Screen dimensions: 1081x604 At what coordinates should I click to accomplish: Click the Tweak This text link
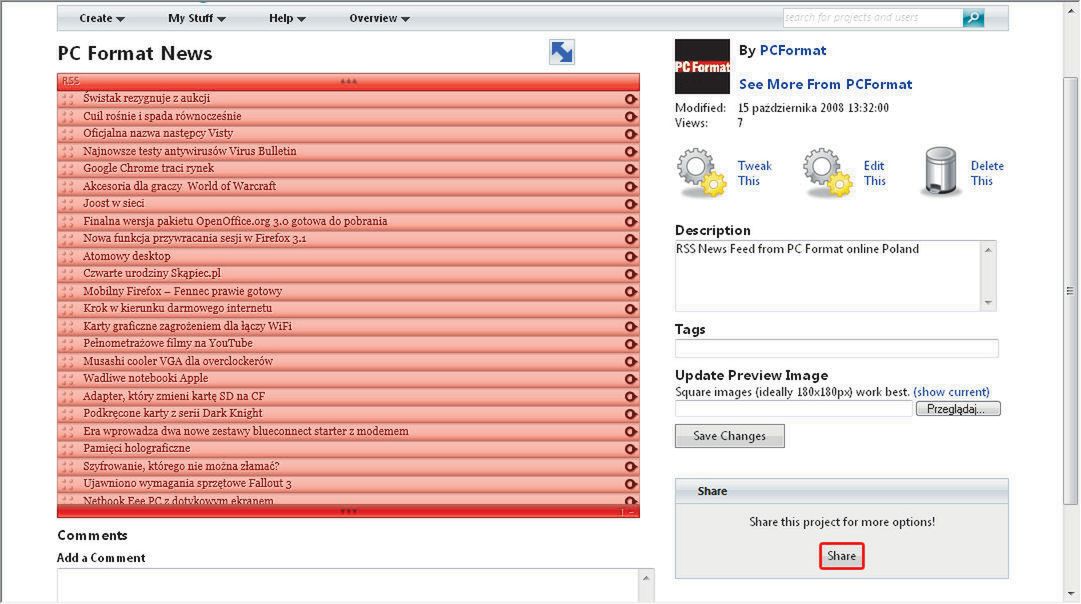[x=754, y=173]
